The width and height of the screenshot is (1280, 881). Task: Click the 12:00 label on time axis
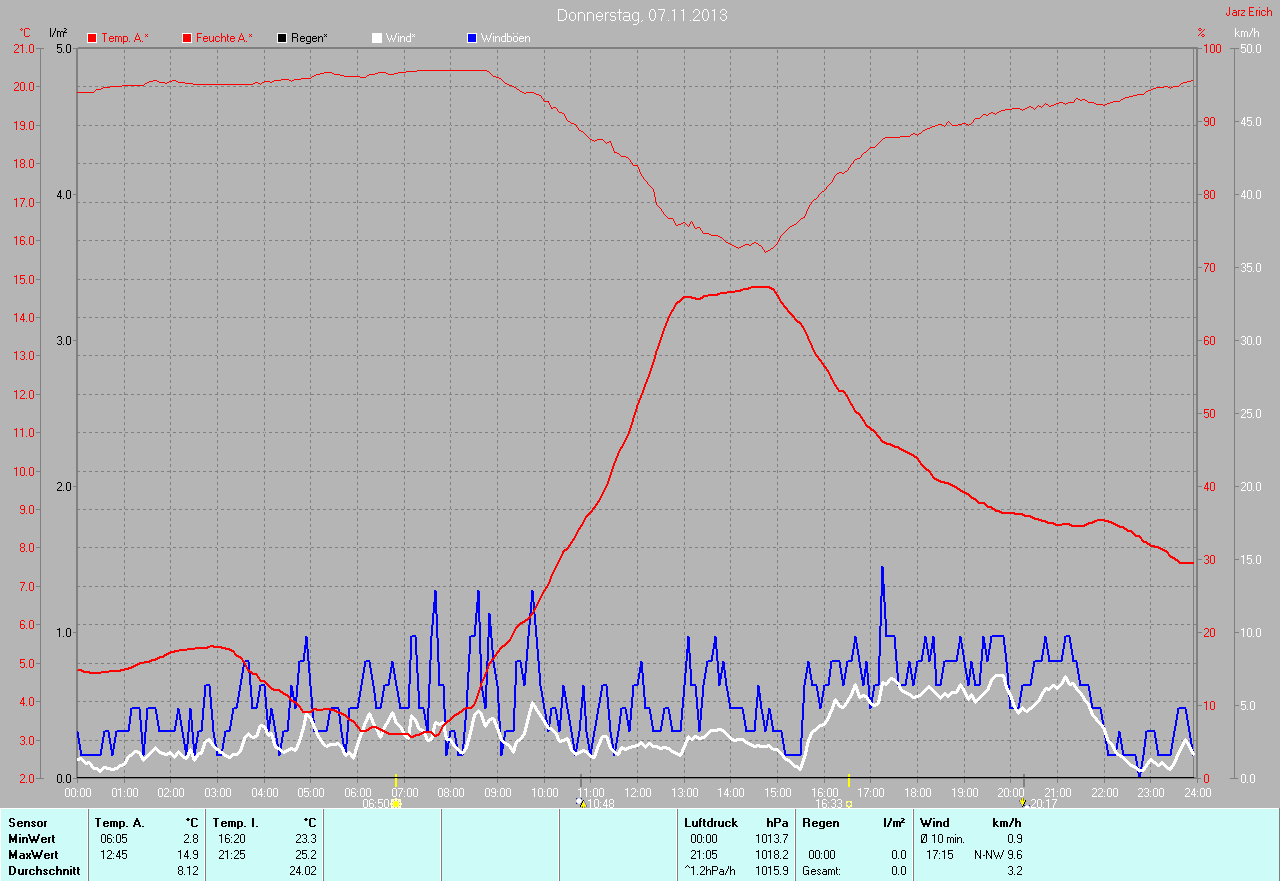(x=637, y=792)
